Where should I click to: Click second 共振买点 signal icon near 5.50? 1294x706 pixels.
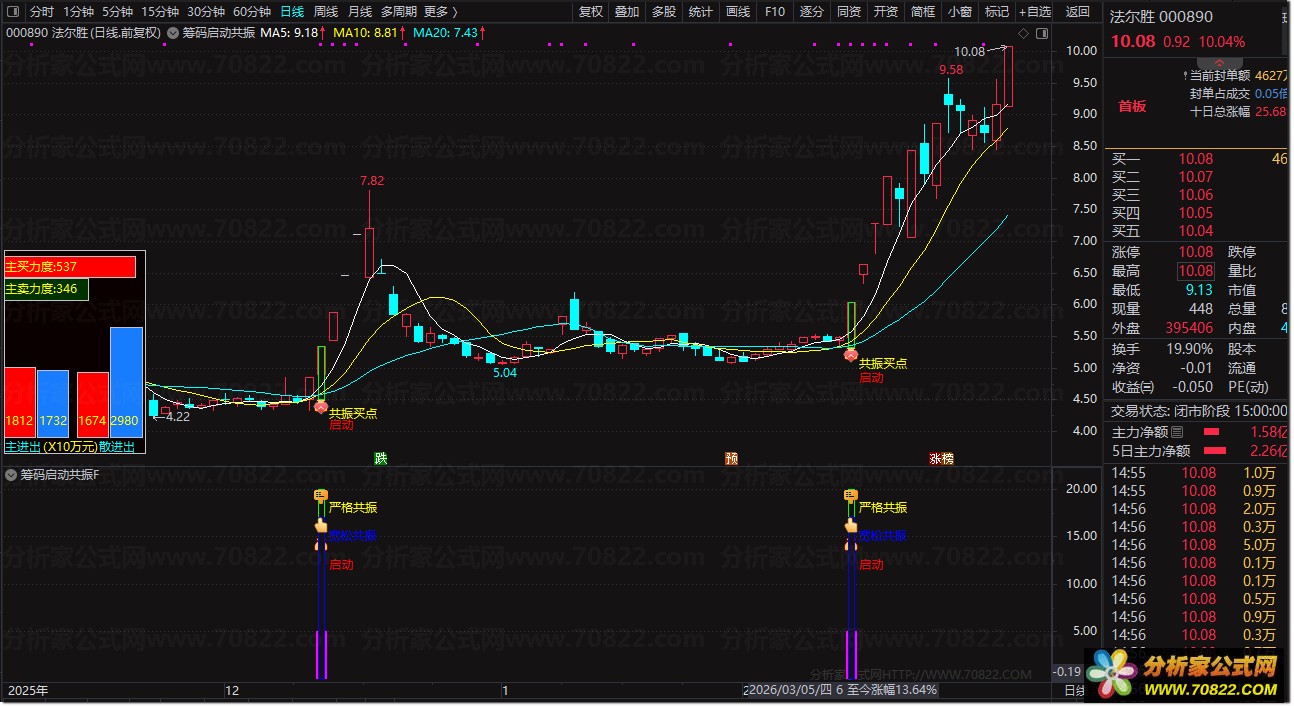tap(851, 355)
